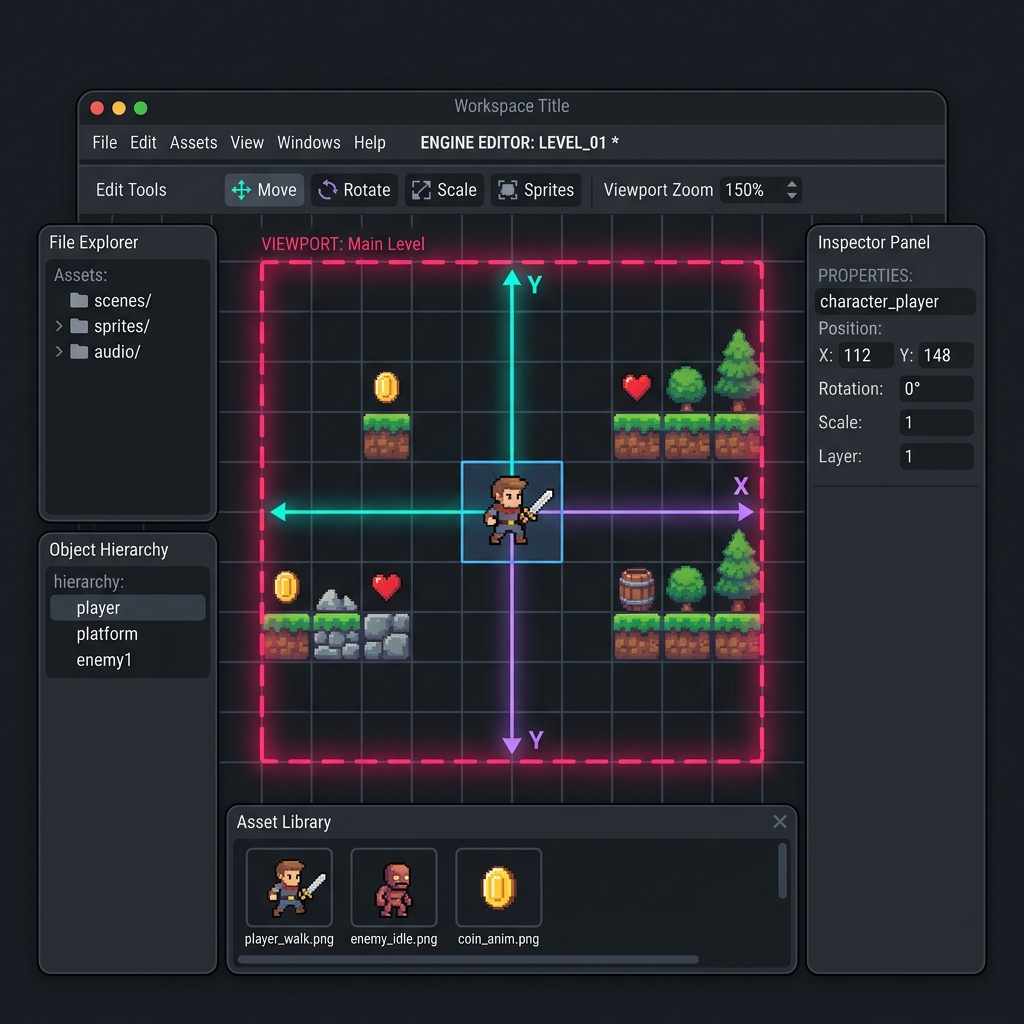This screenshot has height=1024, width=1024.
Task: Click the Layer value field
Action: (x=936, y=456)
